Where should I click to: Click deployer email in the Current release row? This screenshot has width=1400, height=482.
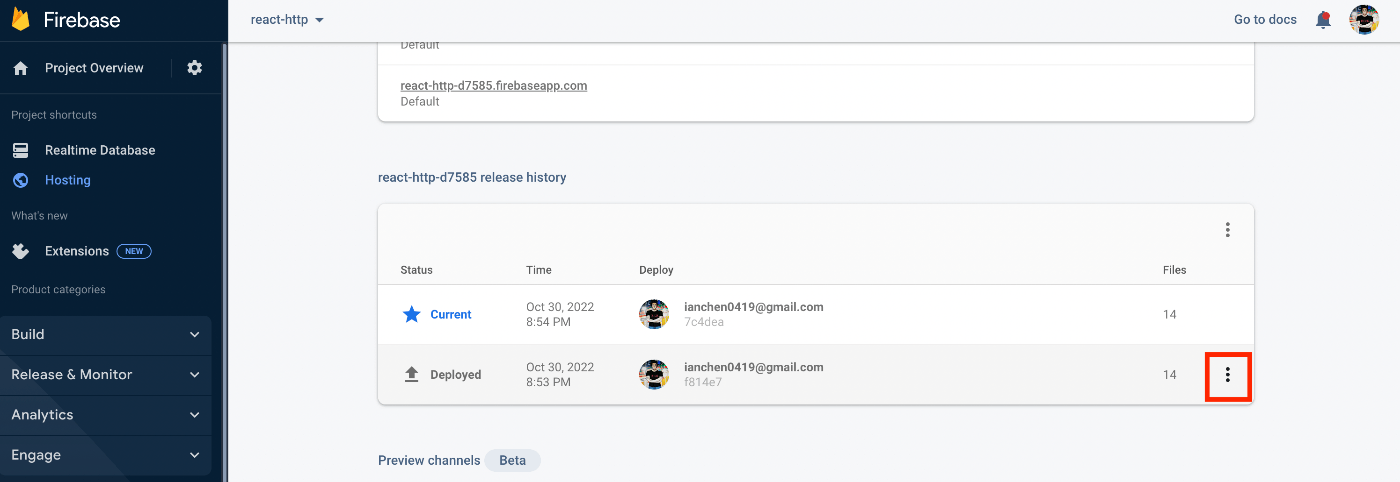754,307
